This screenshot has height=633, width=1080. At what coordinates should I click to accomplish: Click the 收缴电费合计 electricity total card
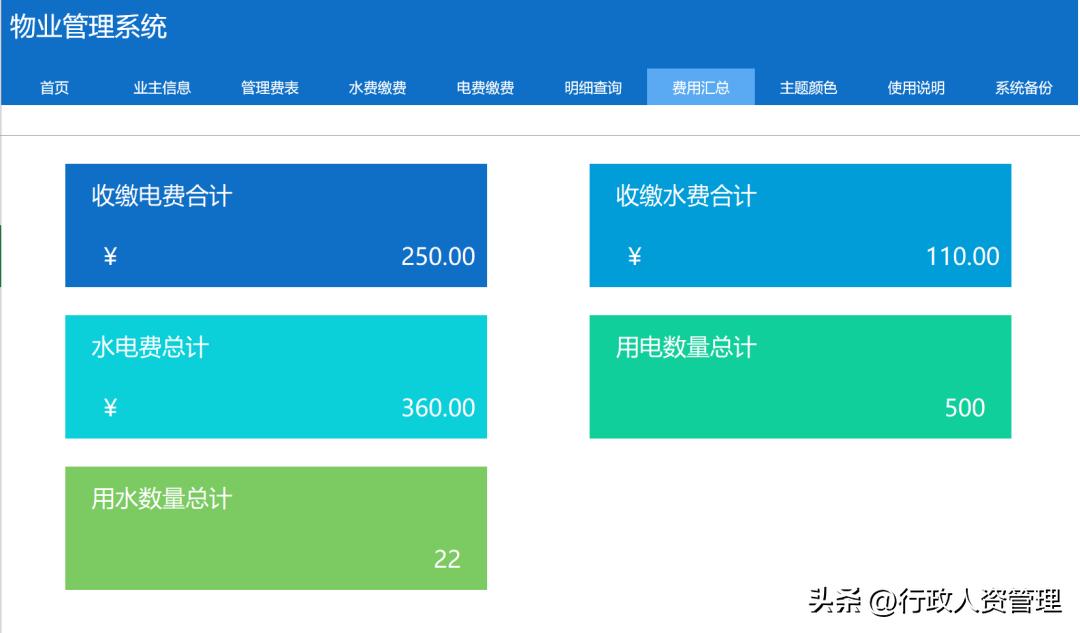pos(275,224)
